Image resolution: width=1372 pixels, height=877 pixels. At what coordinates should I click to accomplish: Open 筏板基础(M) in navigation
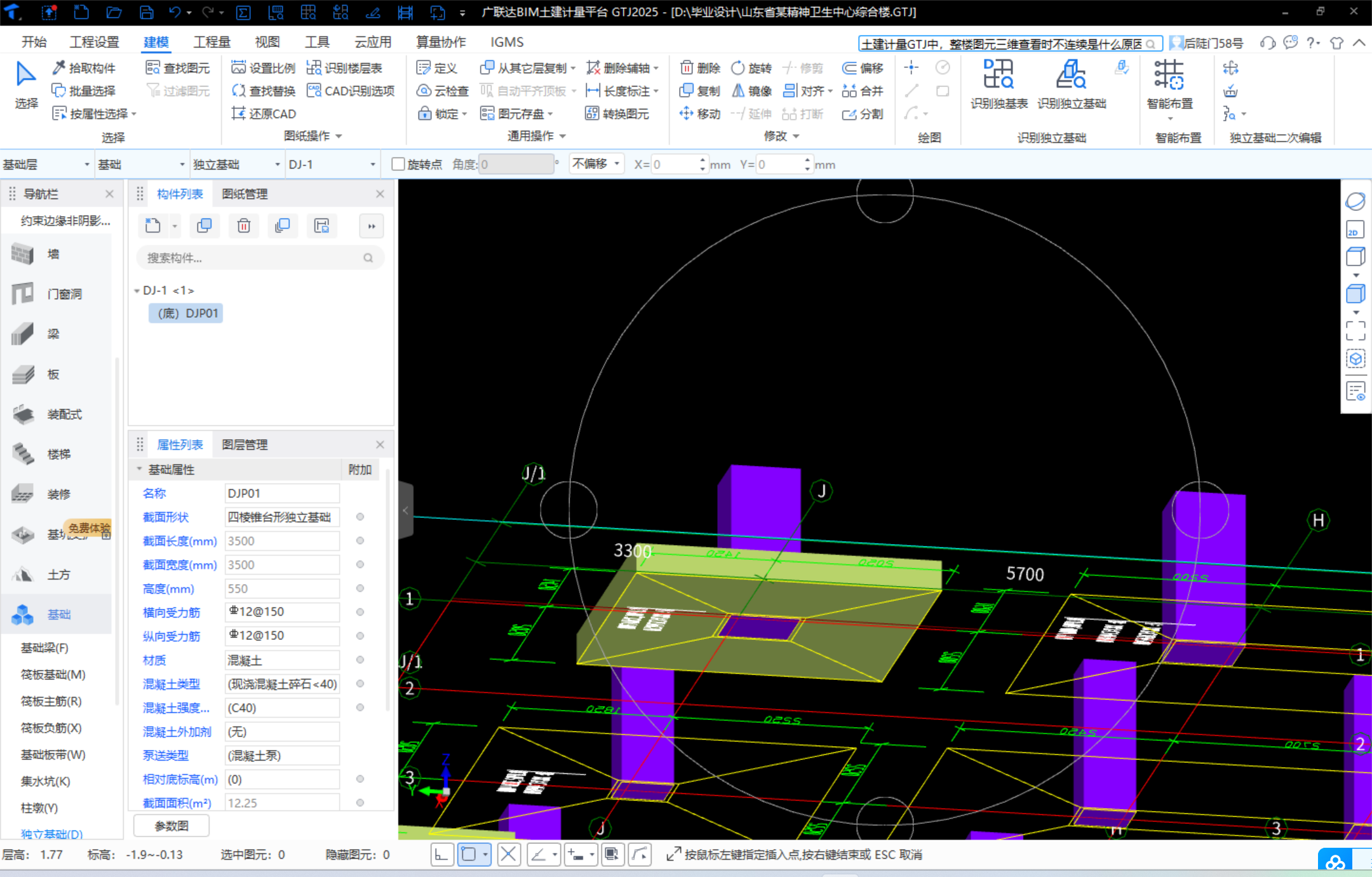click(x=53, y=674)
